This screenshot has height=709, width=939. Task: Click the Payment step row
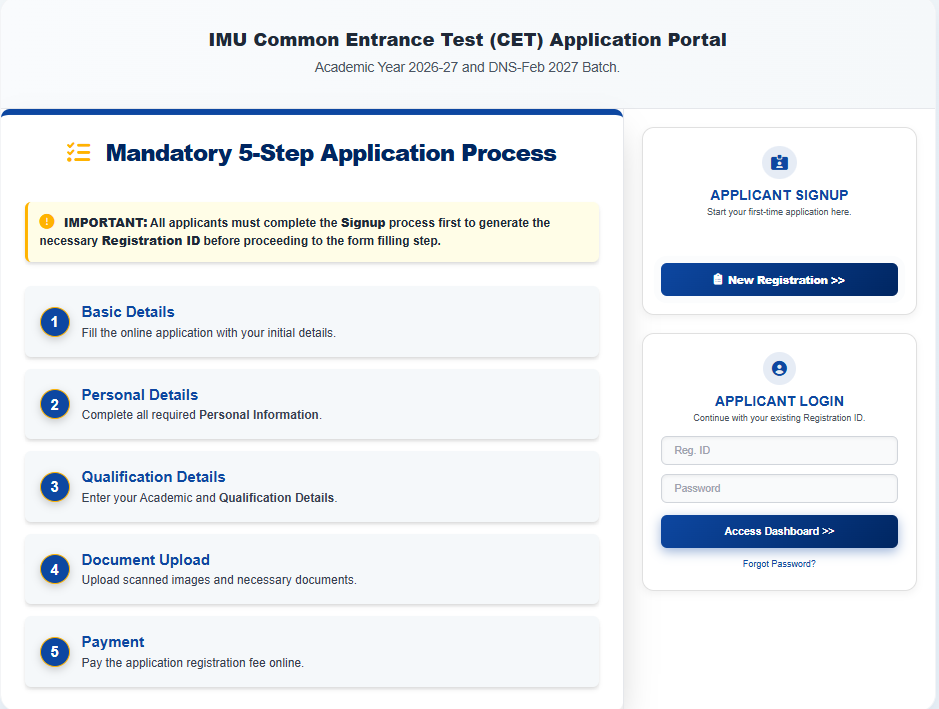click(310, 650)
